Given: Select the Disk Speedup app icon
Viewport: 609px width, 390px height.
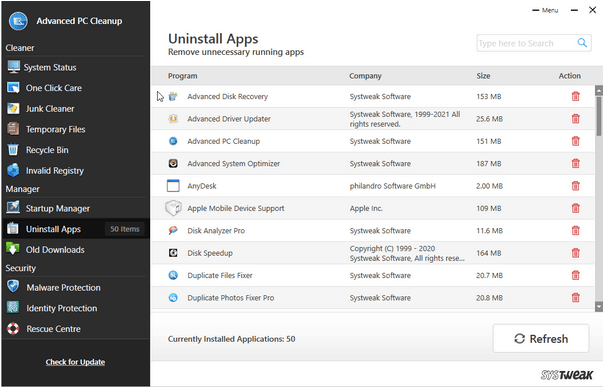Looking at the screenshot, I should coord(173,253).
